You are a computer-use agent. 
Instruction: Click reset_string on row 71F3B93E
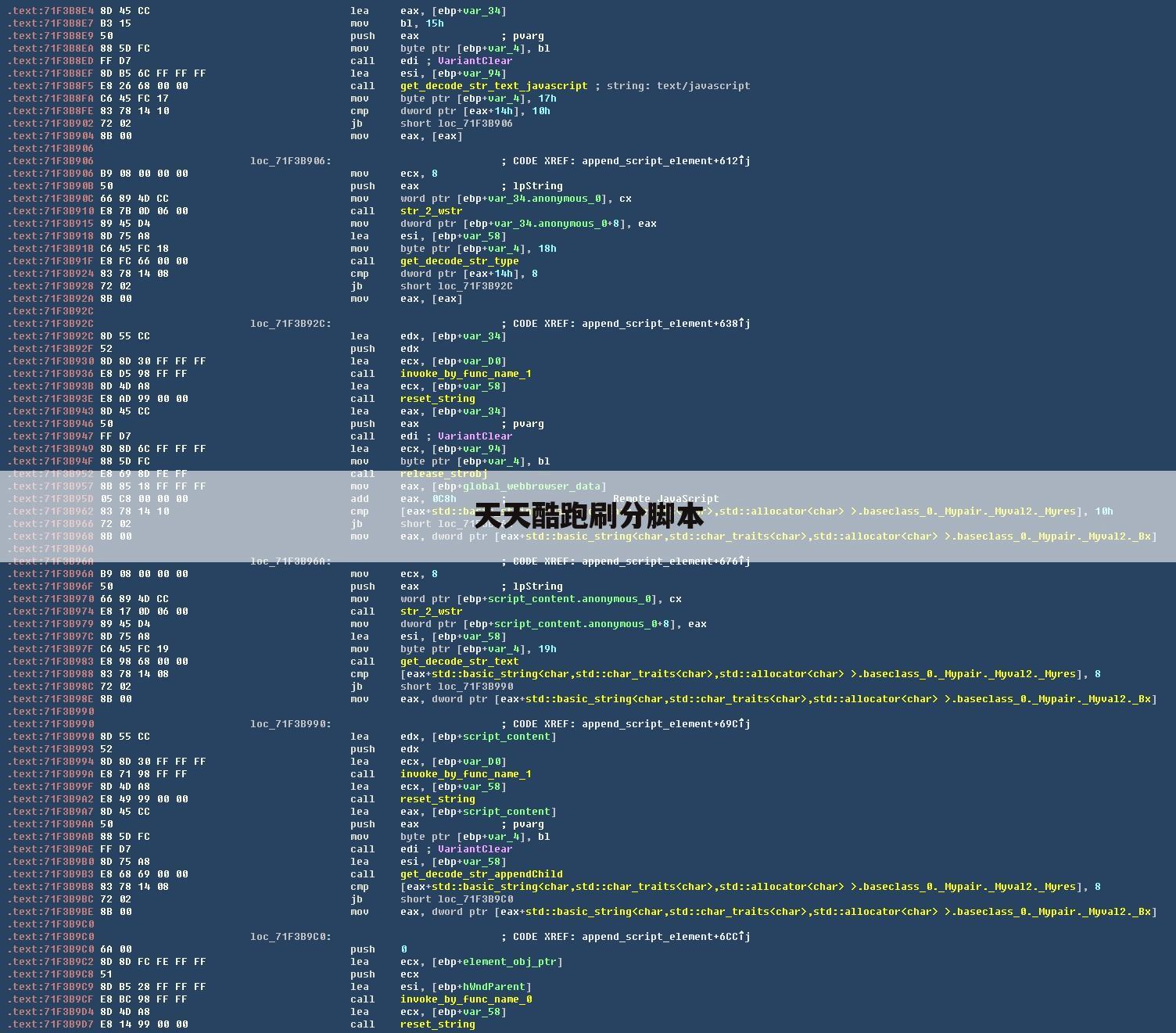click(437, 399)
